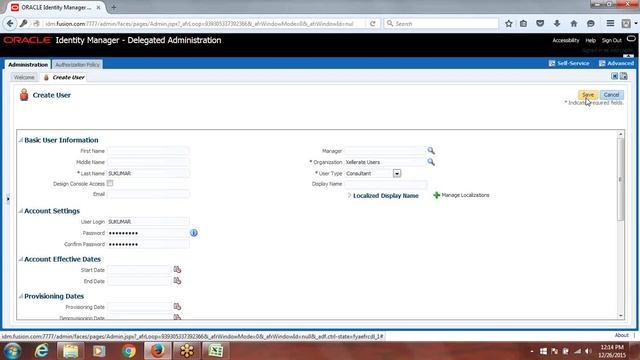Screen dimensions: 640x360
Task: Click the close tab panel icon at far right
Action: pyautogui.click(x=624, y=76)
